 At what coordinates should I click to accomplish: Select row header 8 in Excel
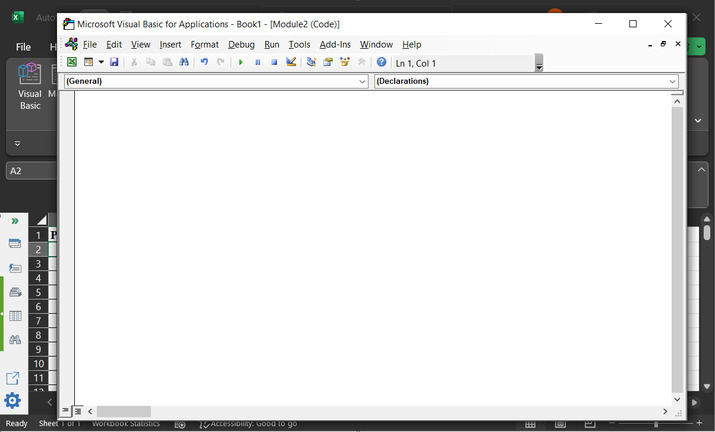pyautogui.click(x=38, y=335)
